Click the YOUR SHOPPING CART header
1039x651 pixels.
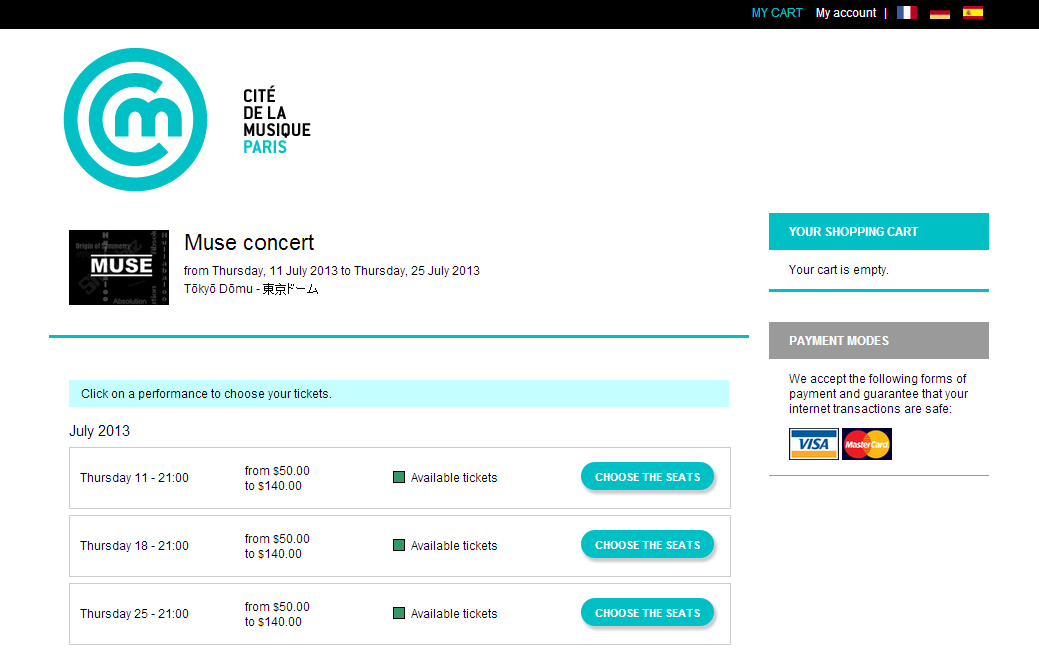(879, 231)
